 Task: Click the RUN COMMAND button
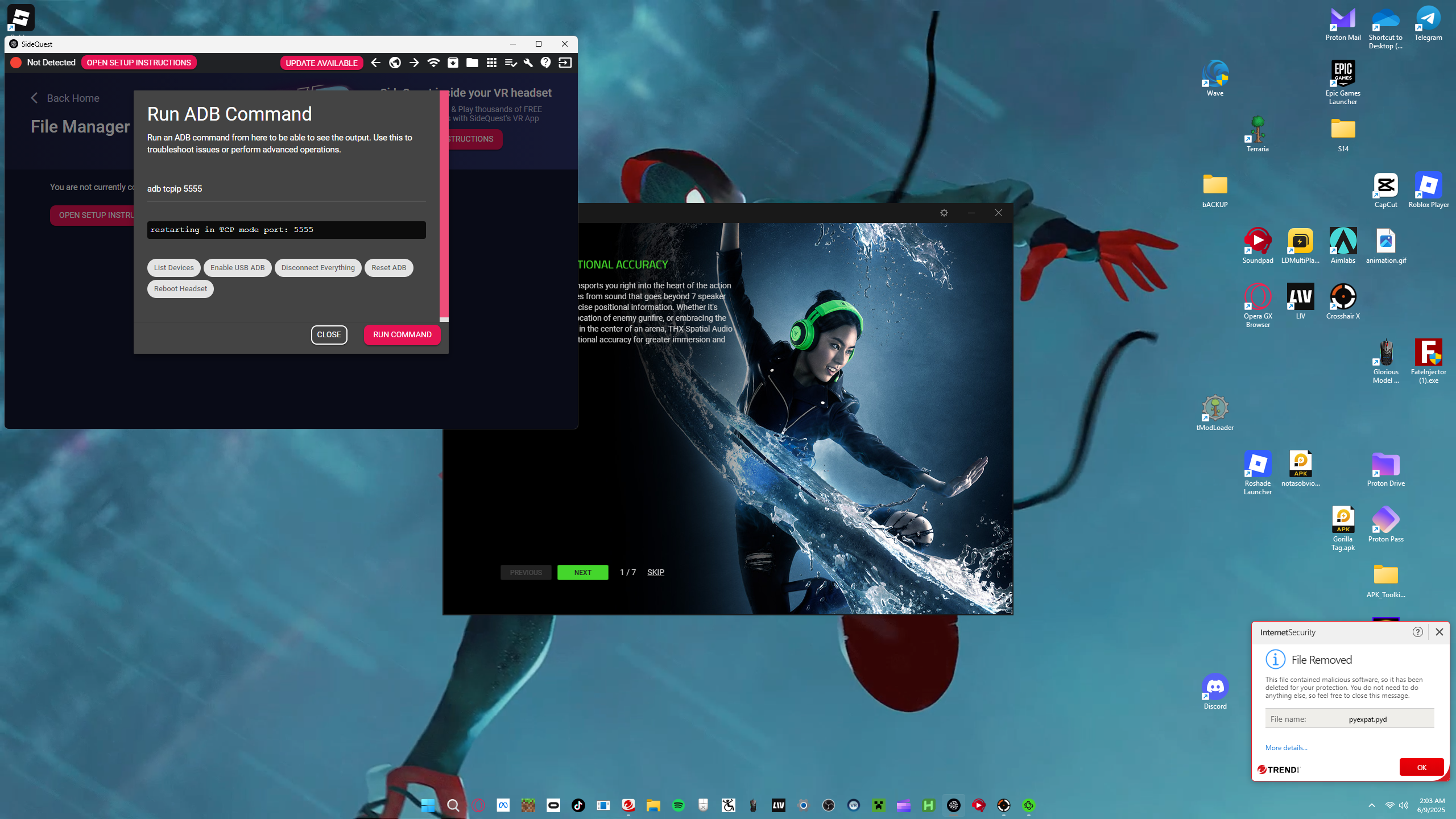pos(402,334)
